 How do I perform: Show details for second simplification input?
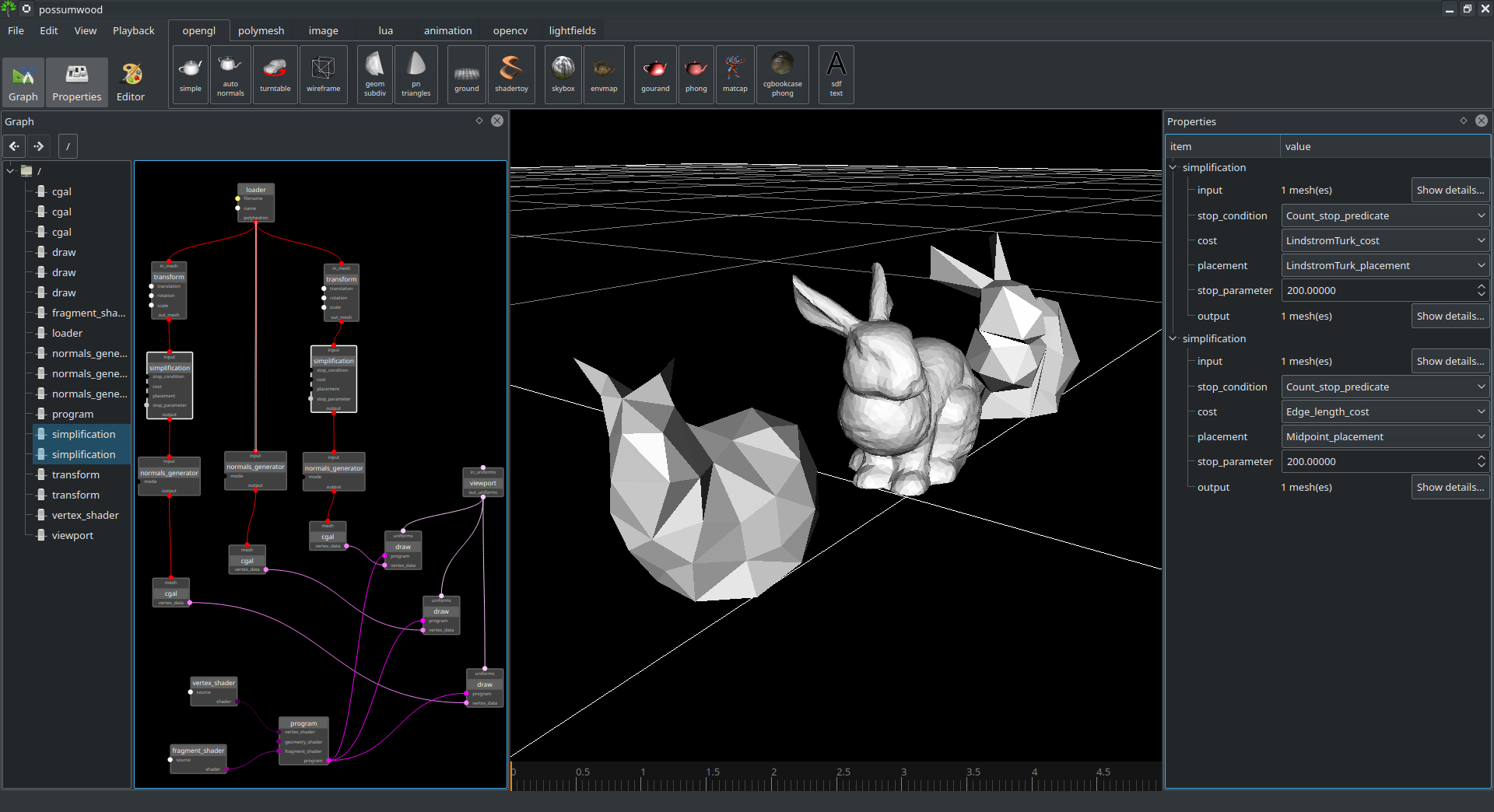[1450, 361]
